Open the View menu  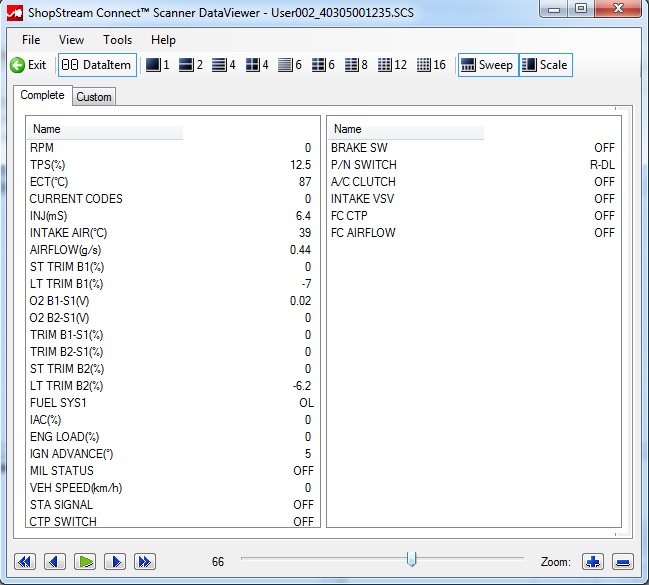(x=71, y=40)
